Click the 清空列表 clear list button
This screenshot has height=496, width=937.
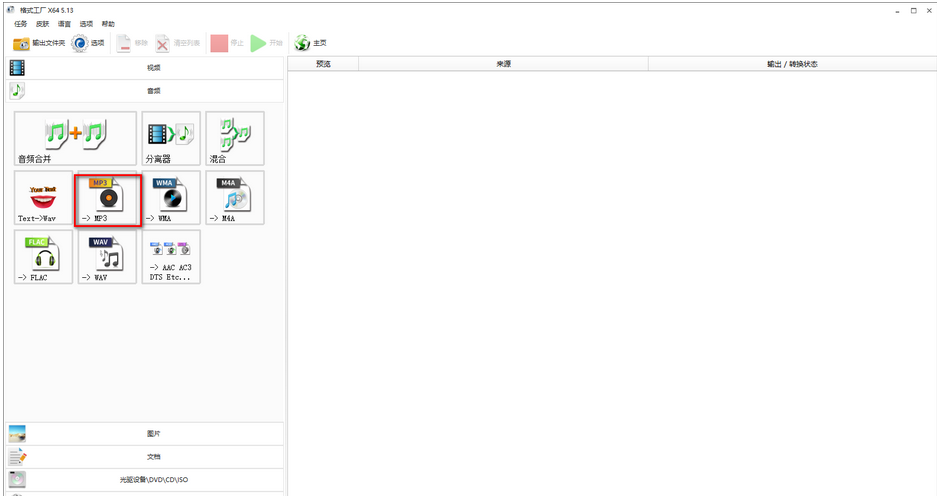(x=177, y=43)
